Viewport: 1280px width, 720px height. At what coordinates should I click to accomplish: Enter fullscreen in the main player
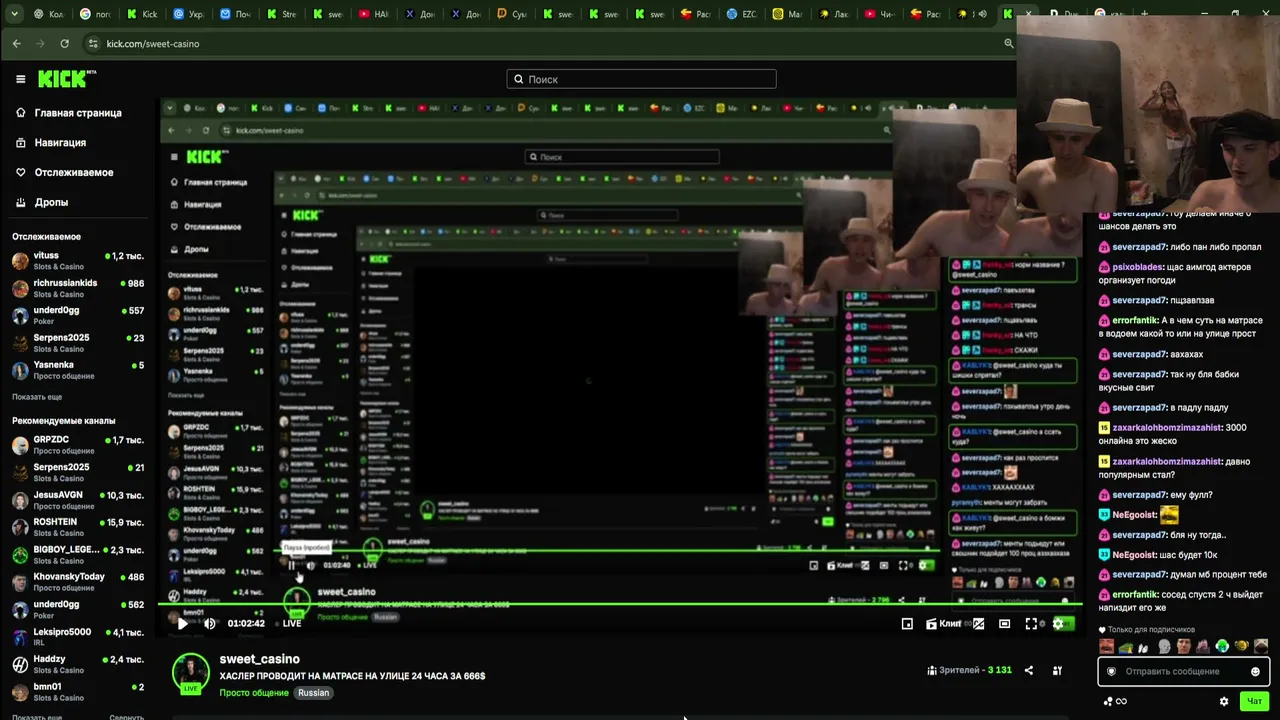click(x=1031, y=623)
